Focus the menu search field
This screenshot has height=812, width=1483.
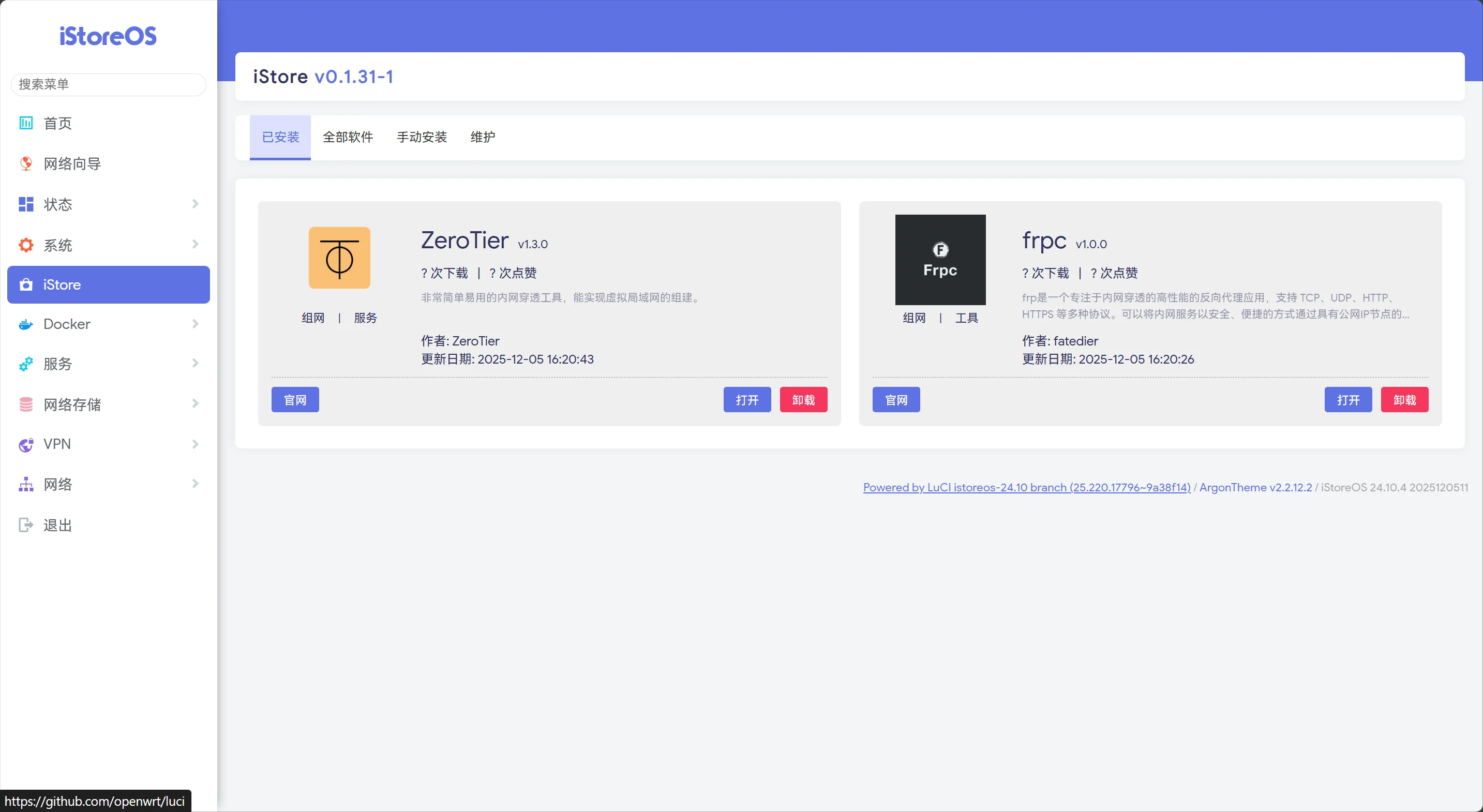pyautogui.click(x=108, y=85)
